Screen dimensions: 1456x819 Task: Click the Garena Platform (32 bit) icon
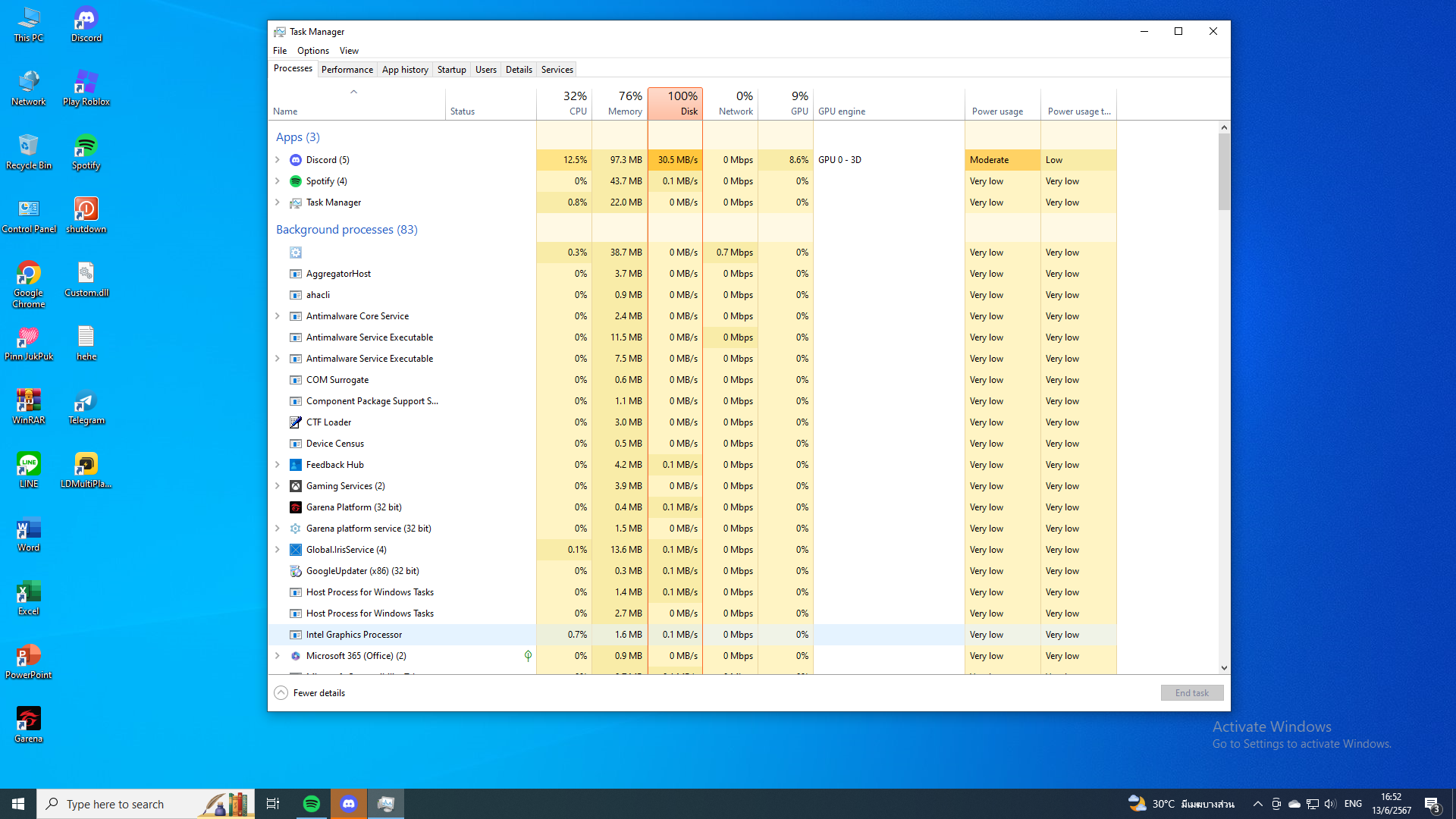(296, 507)
